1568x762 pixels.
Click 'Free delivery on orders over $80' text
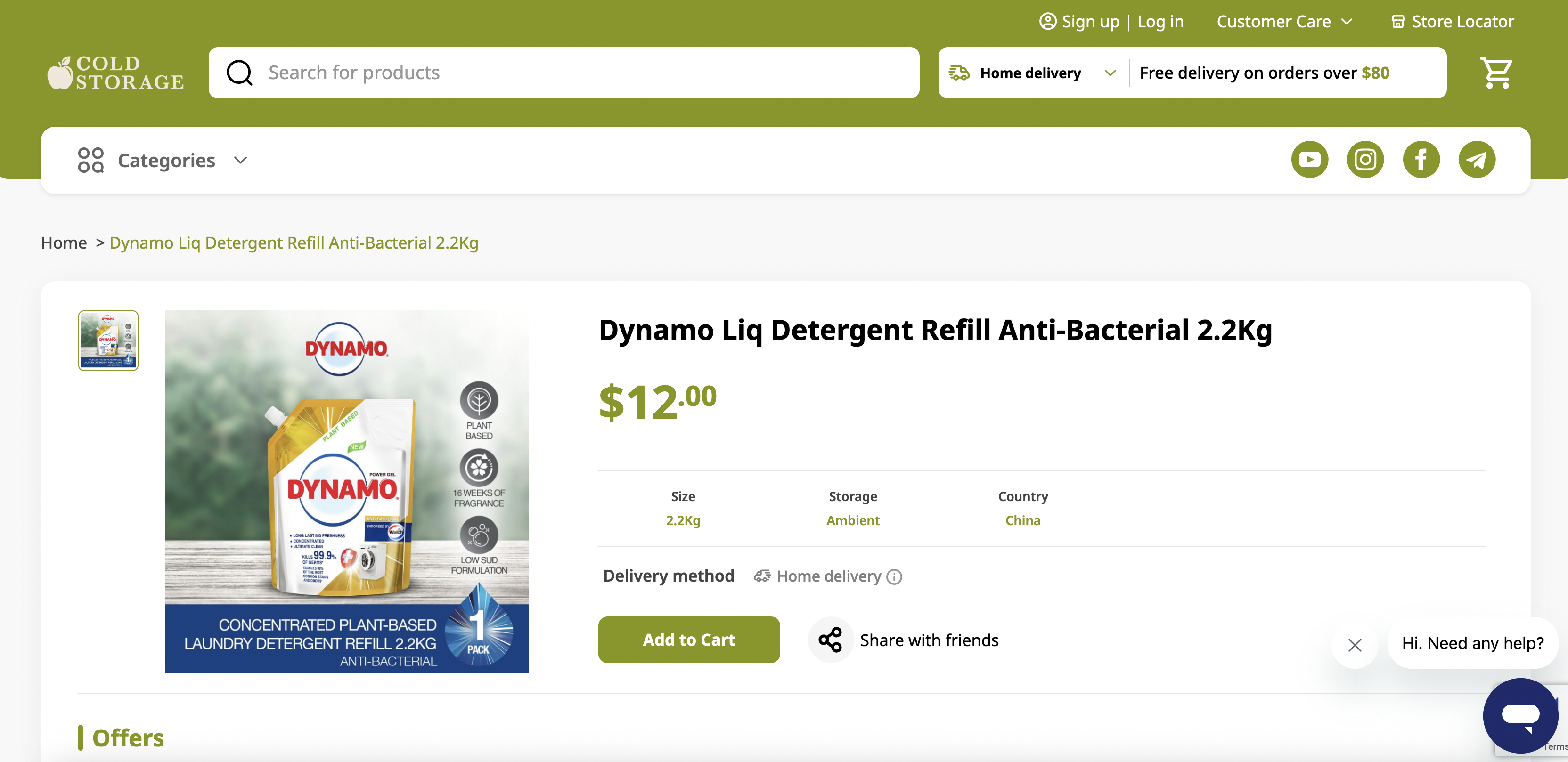pos(1264,73)
